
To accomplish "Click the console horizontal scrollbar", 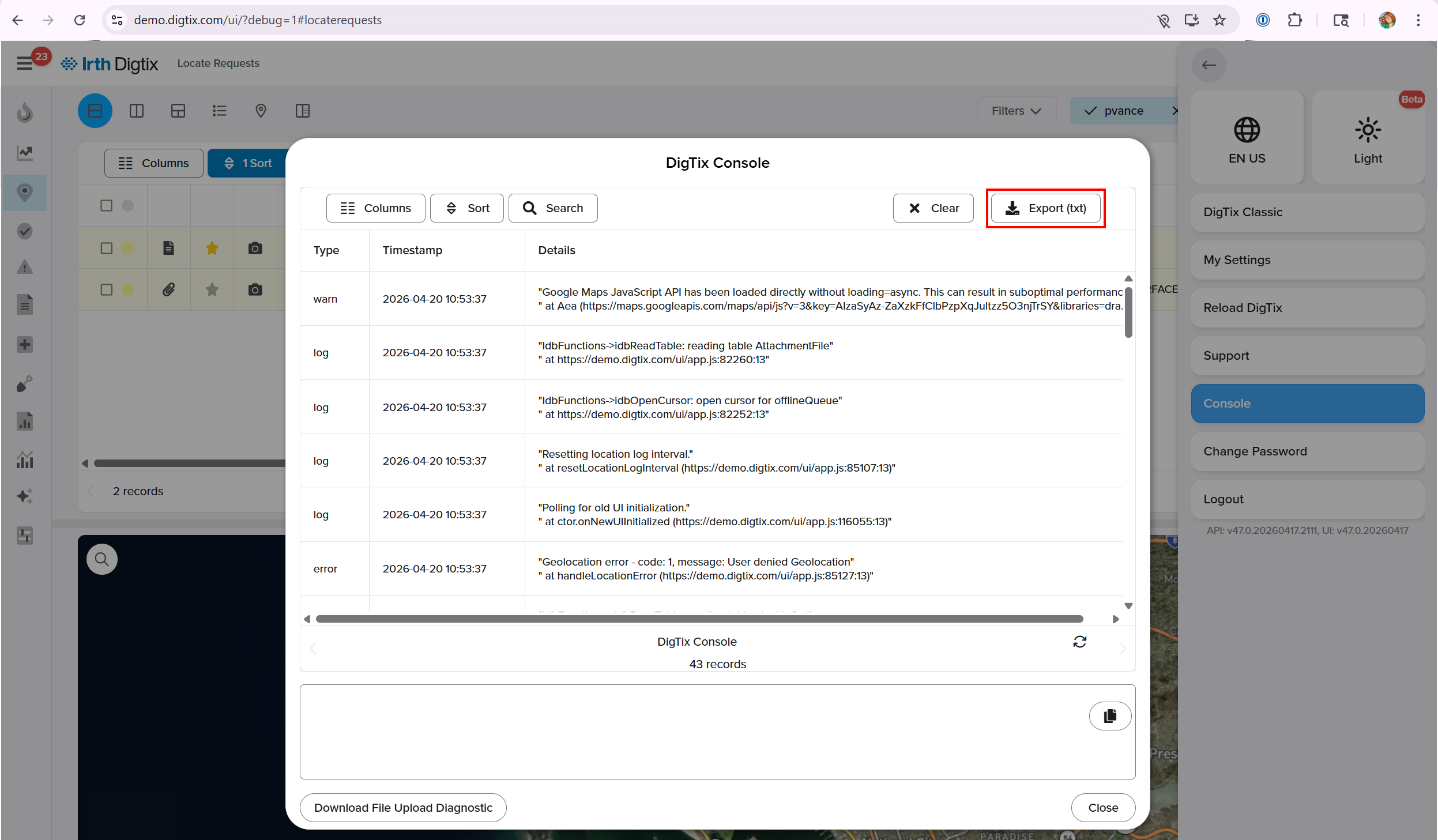I will point(699,619).
